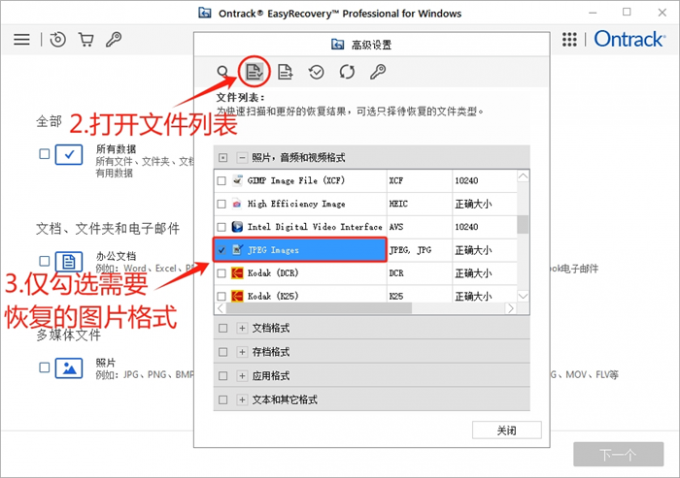Screen dimensions: 680x478
Task: Check the GIMP Image File (XCF) checkbox
Action: (x=222, y=180)
